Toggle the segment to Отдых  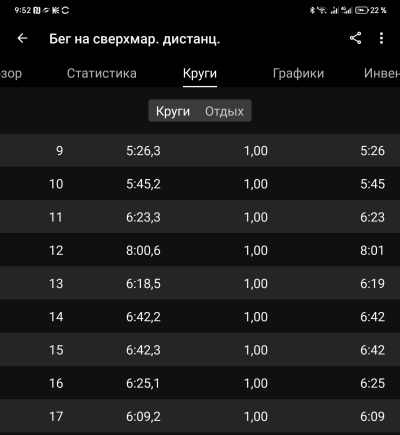coord(224,111)
